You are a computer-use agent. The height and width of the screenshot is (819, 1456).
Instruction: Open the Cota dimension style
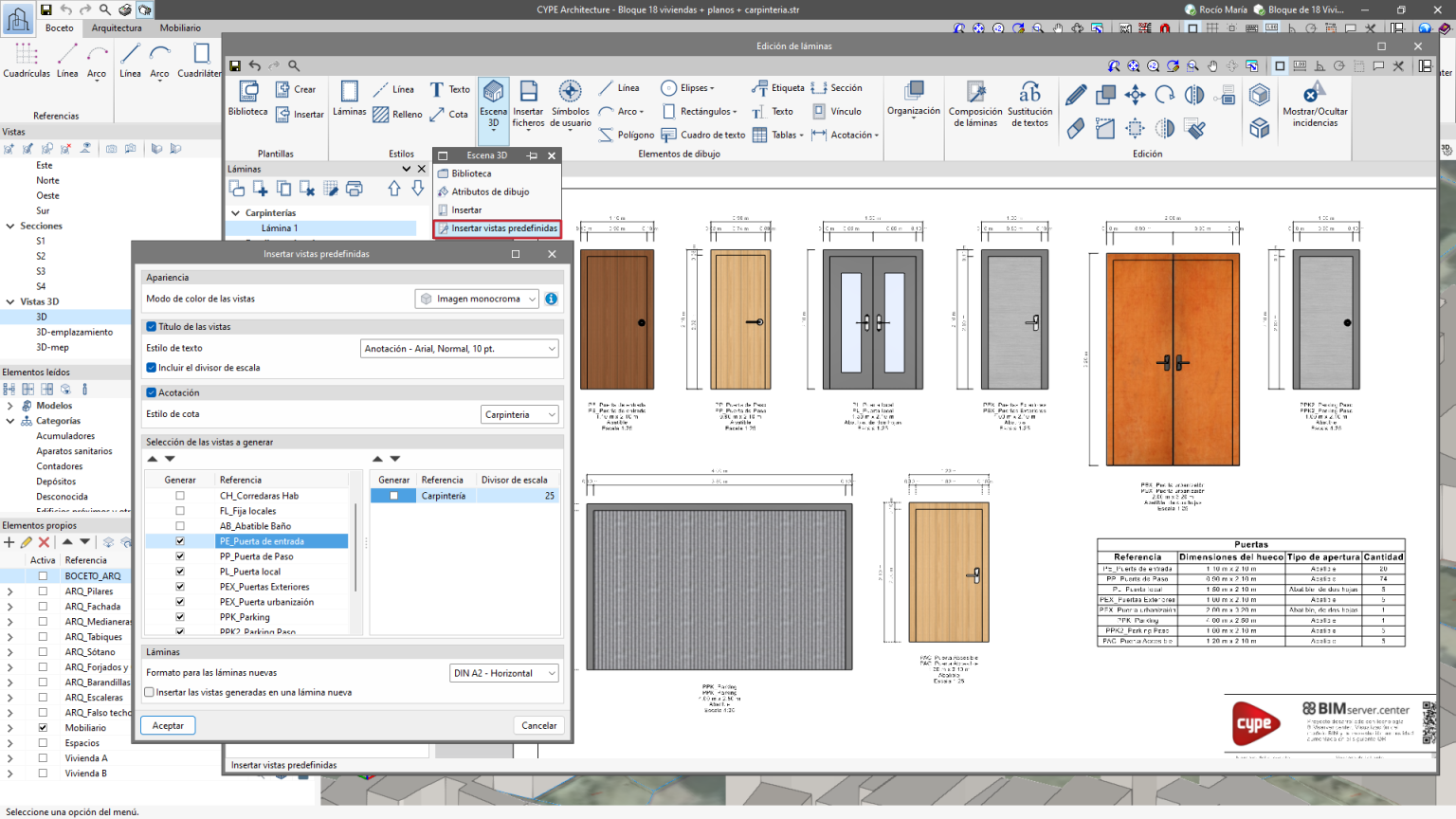(x=449, y=115)
